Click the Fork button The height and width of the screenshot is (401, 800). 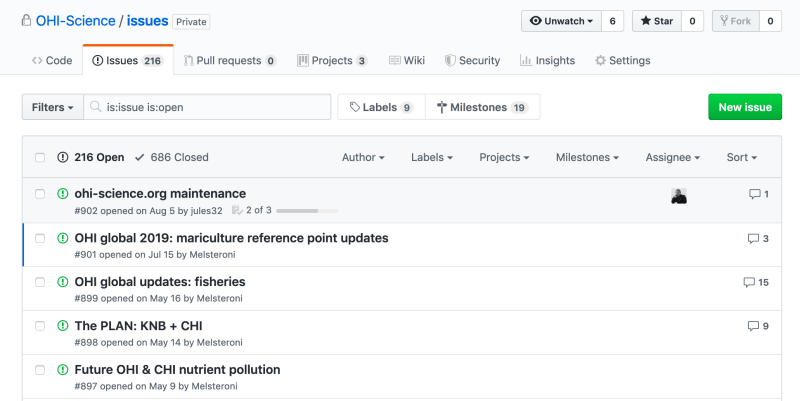(736, 21)
